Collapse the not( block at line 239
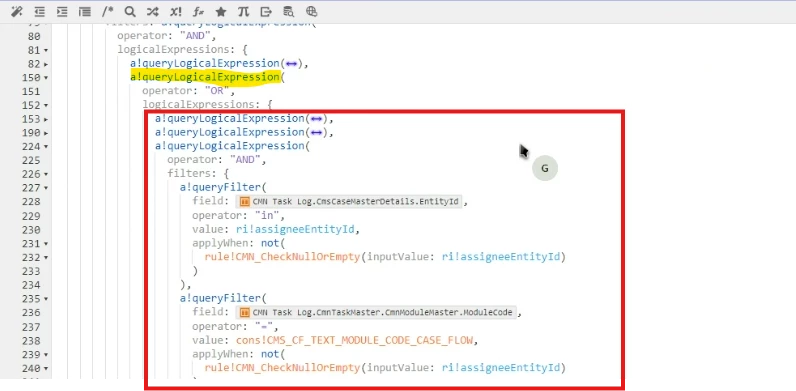The image size is (796, 391). tap(46, 354)
